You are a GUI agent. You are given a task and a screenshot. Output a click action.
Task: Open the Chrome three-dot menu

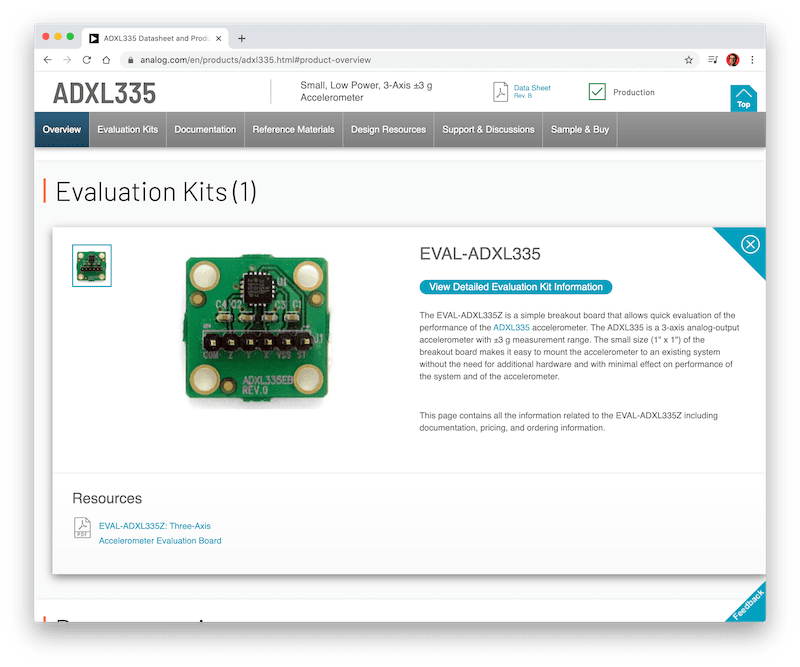pos(752,60)
